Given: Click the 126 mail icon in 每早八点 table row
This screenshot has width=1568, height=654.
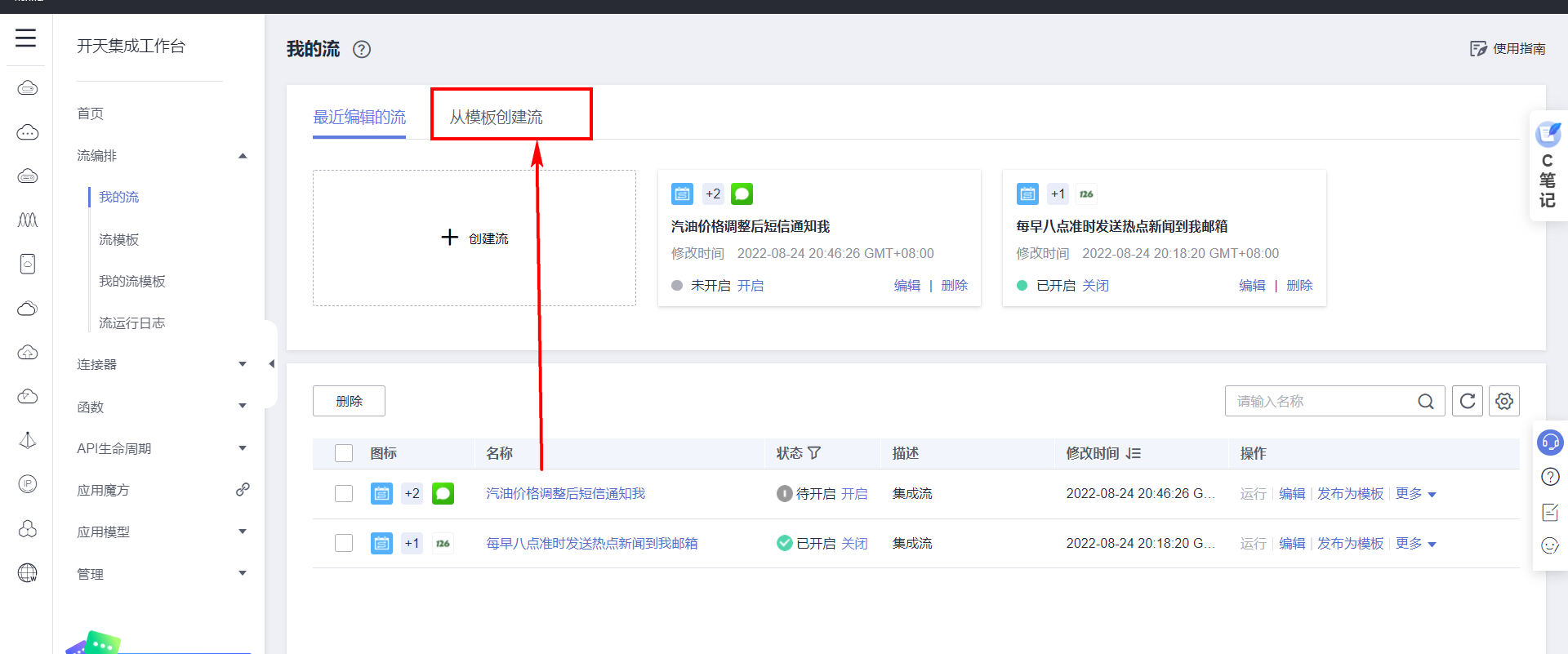Looking at the screenshot, I should tap(443, 544).
